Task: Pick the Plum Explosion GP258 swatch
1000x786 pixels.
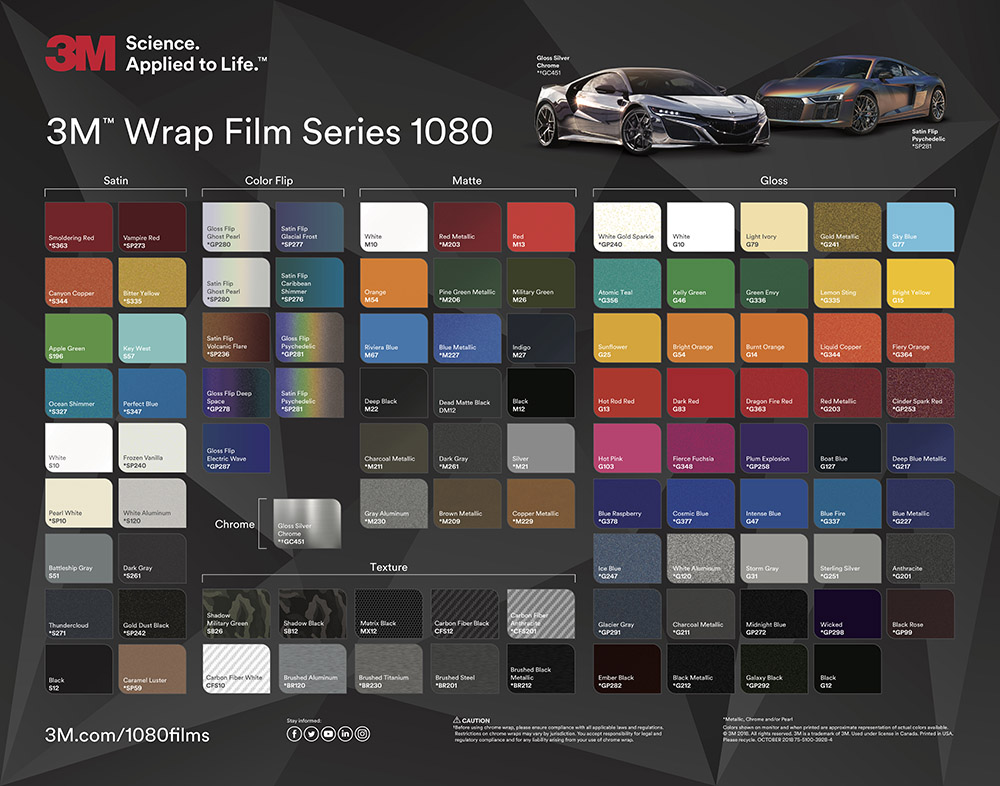Action: pyautogui.click(x=774, y=448)
